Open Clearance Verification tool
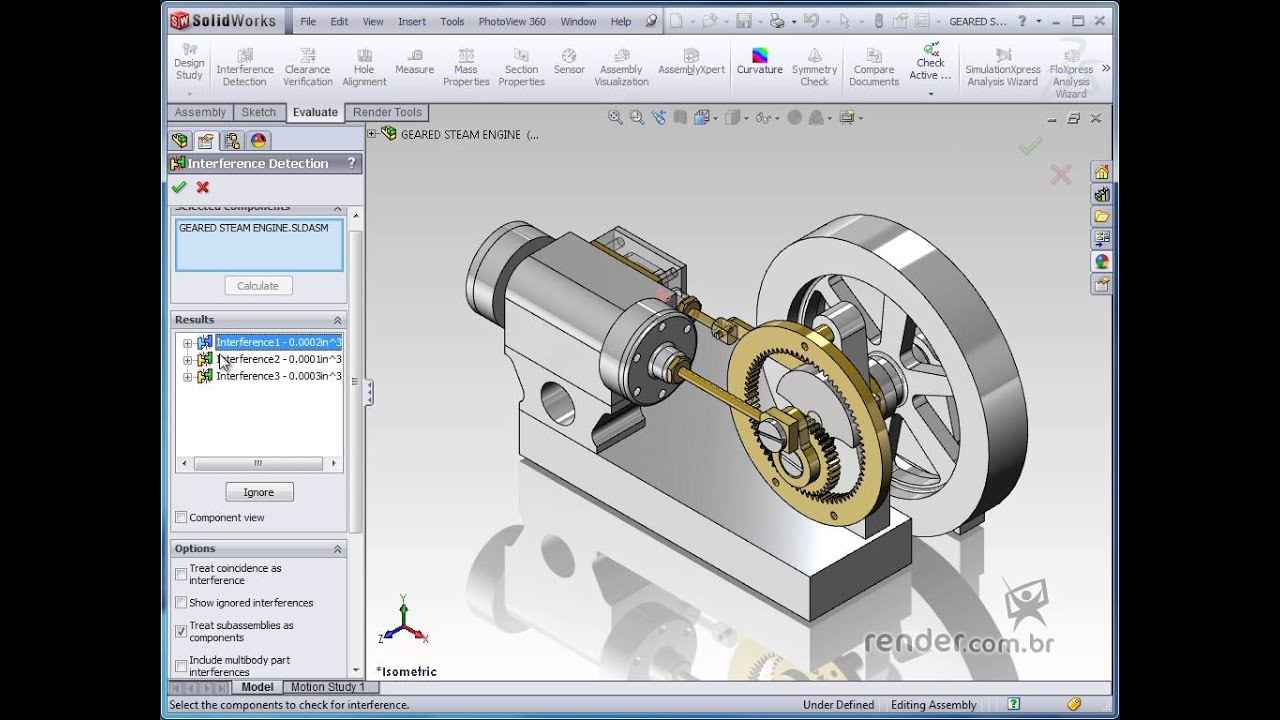Screen dimensions: 1280x720 tap(307, 67)
